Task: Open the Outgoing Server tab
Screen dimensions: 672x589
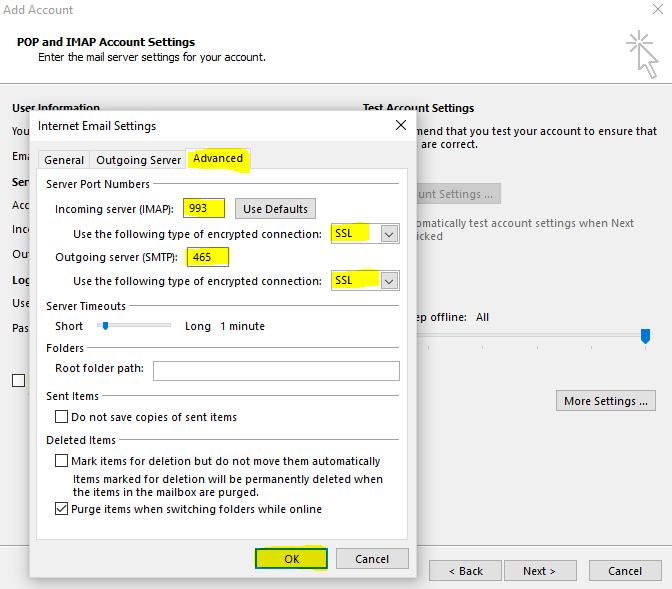Action: coord(139,160)
